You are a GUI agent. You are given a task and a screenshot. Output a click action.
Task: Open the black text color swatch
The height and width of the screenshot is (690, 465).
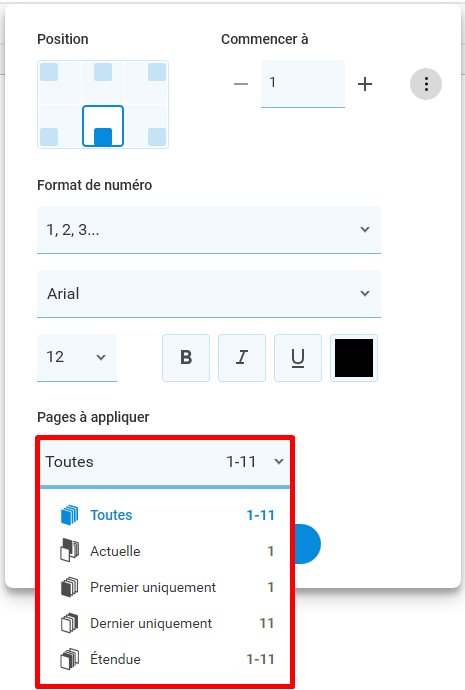354,358
